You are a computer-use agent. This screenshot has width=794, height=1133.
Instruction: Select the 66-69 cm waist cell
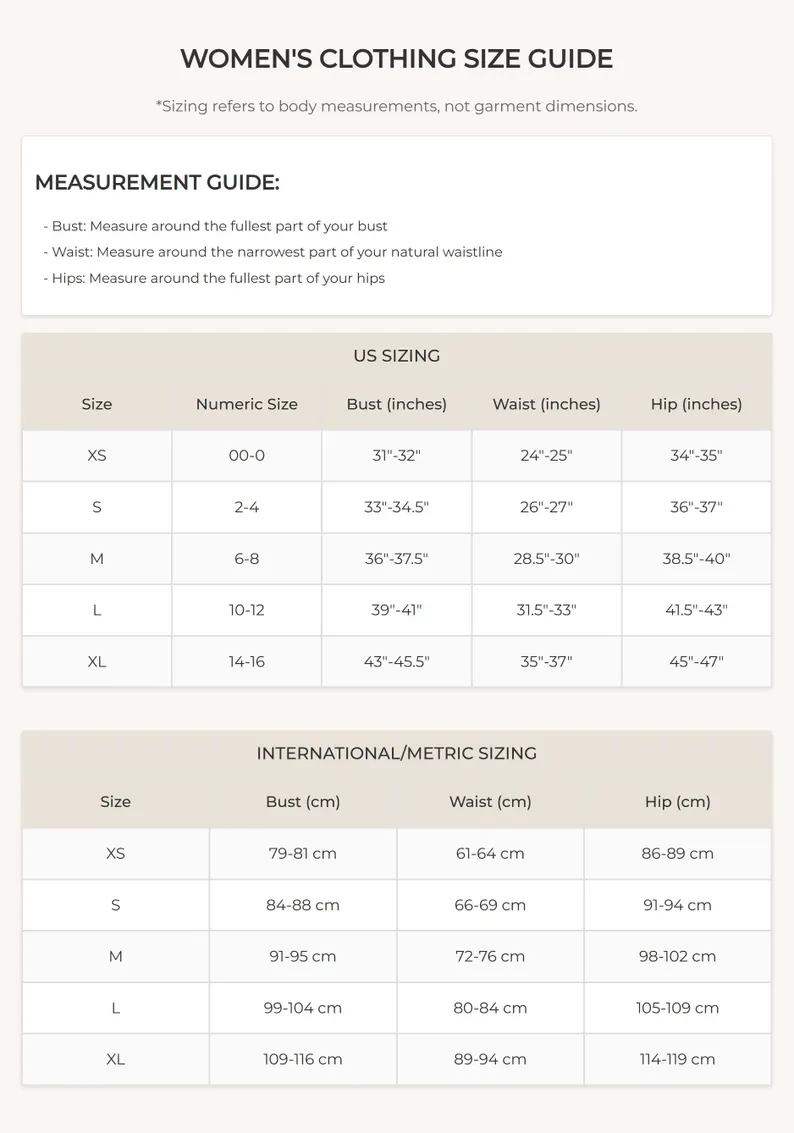(x=490, y=905)
